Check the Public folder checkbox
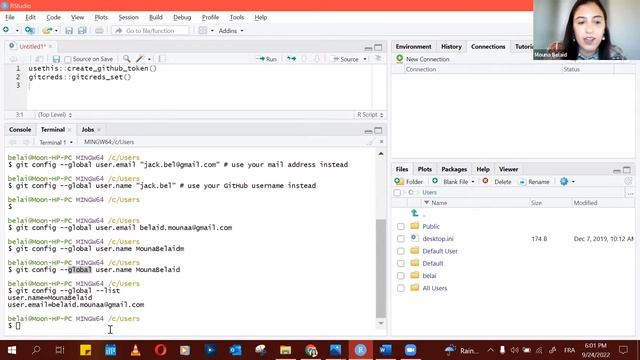The width and height of the screenshot is (640, 360). pyautogui.click(x=401, y=226)
